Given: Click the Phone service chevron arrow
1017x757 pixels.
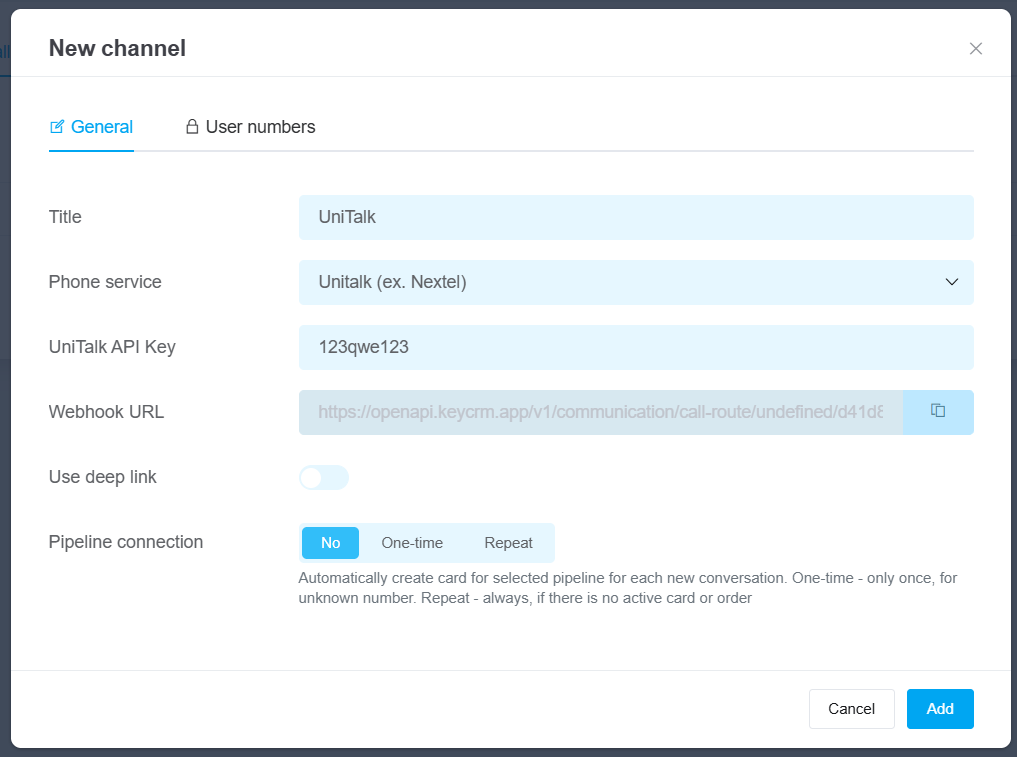Looking at the screenshot, I should [951, 282].
